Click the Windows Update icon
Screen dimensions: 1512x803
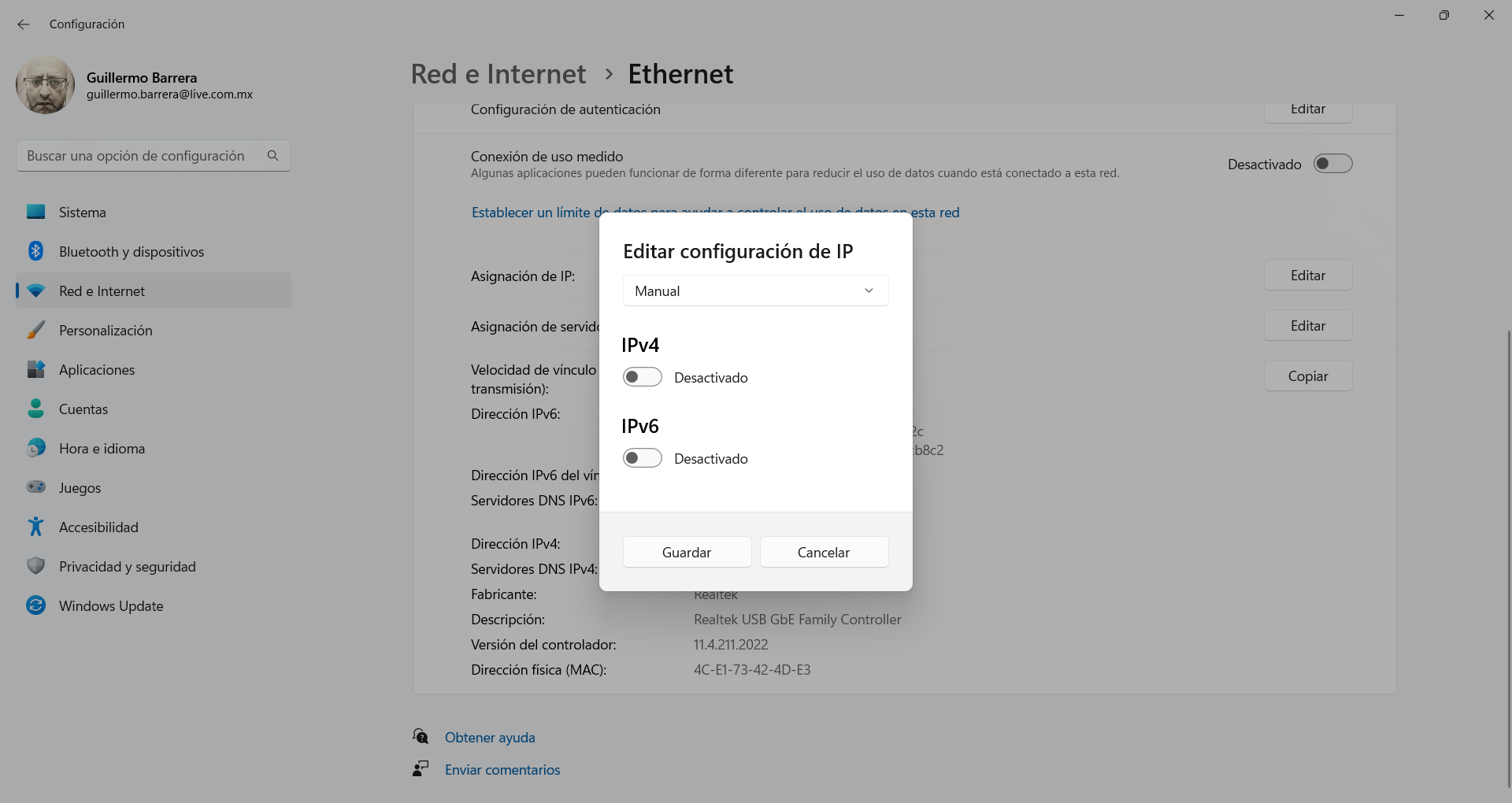pos(35,605)
